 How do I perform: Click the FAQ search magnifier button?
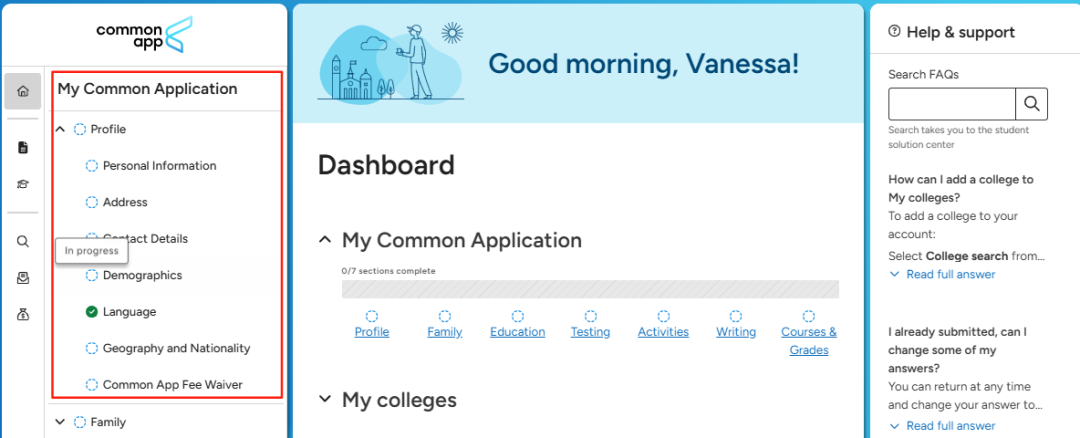[x=1032, y=103]
